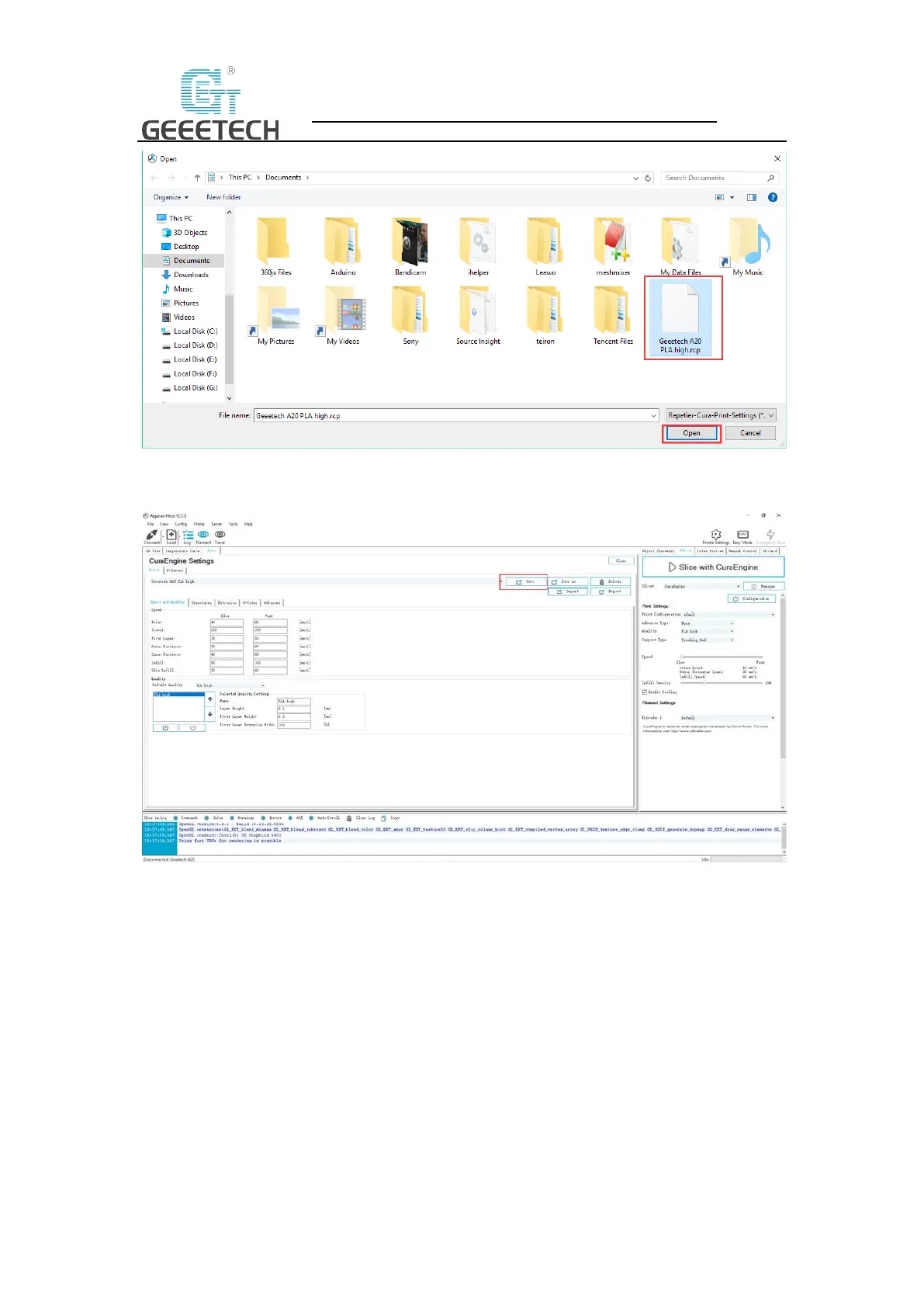Click the Import button in CuraEngine Settings
Screen dimensions: 924x1307
tap(568, 591)
